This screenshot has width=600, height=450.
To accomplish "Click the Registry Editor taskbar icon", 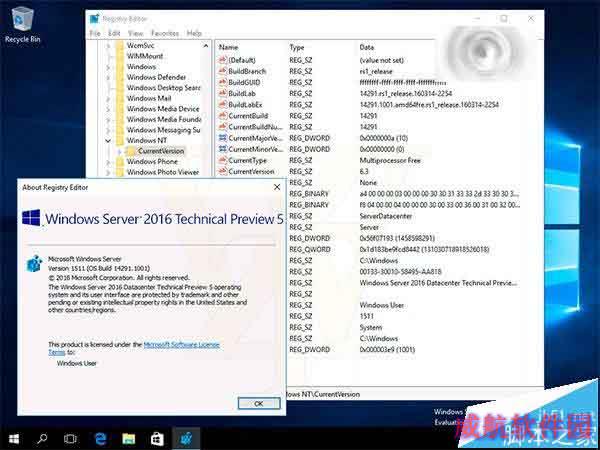I will pos(186,439).
